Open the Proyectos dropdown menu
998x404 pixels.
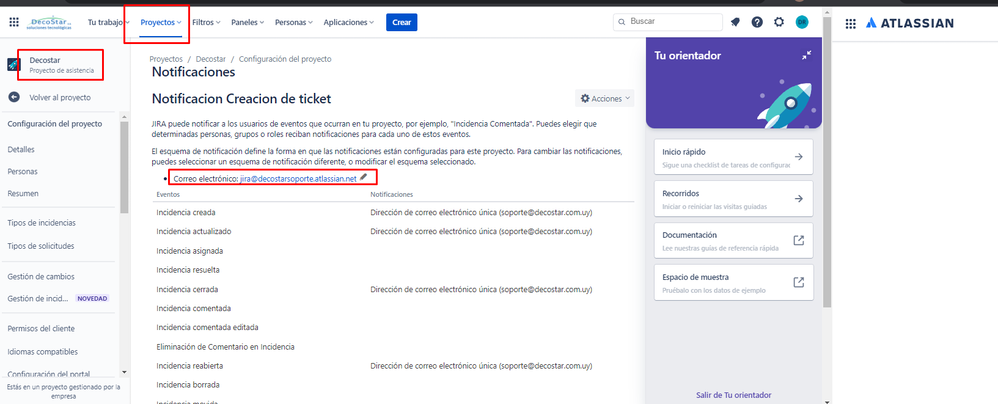(161, 22)
